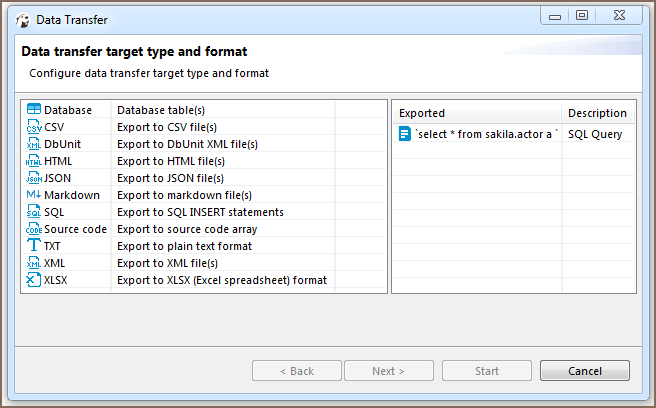Maximize the Data Transfer window
Screen dimensions: 656x408
[581, 16]
